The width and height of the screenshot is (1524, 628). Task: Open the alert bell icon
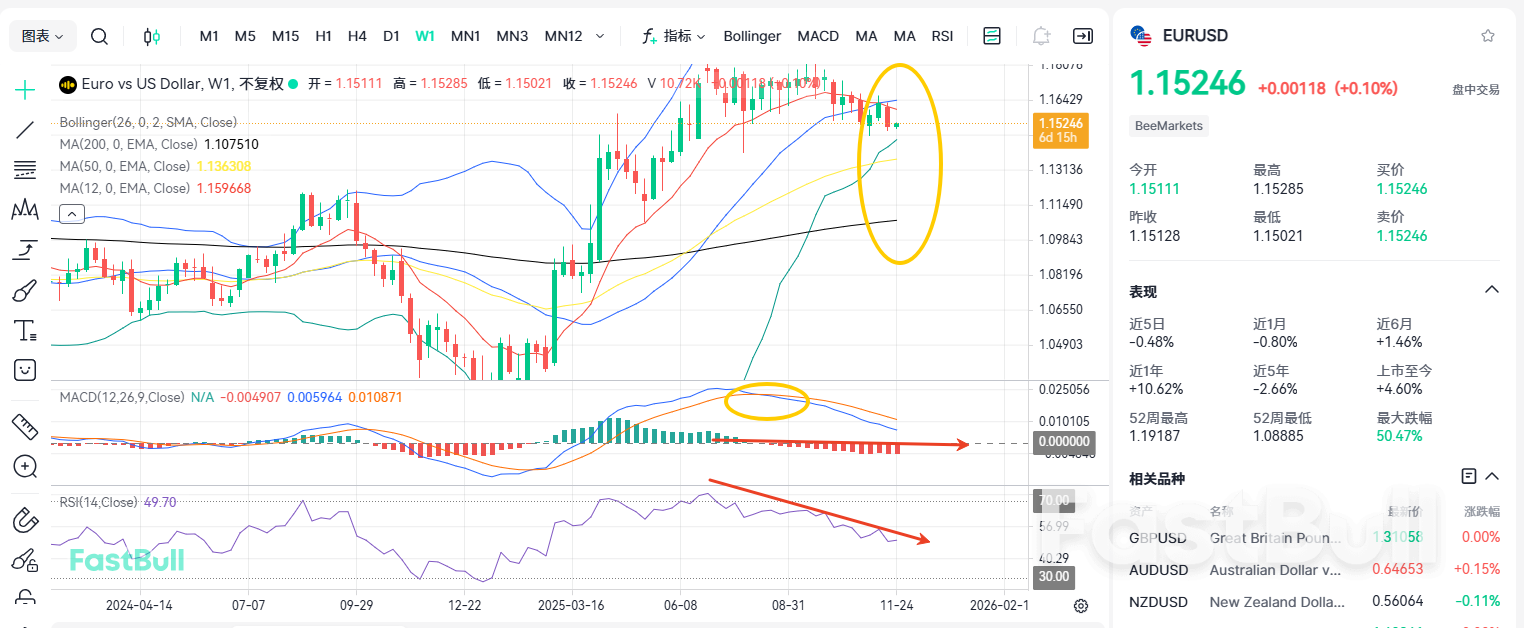[x=1040, y=35]
